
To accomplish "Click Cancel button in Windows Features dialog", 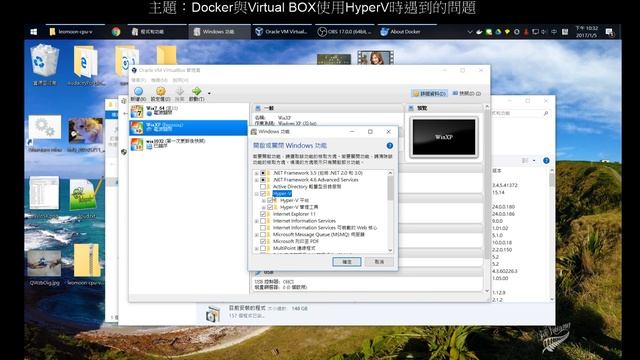I will (379, 262).
